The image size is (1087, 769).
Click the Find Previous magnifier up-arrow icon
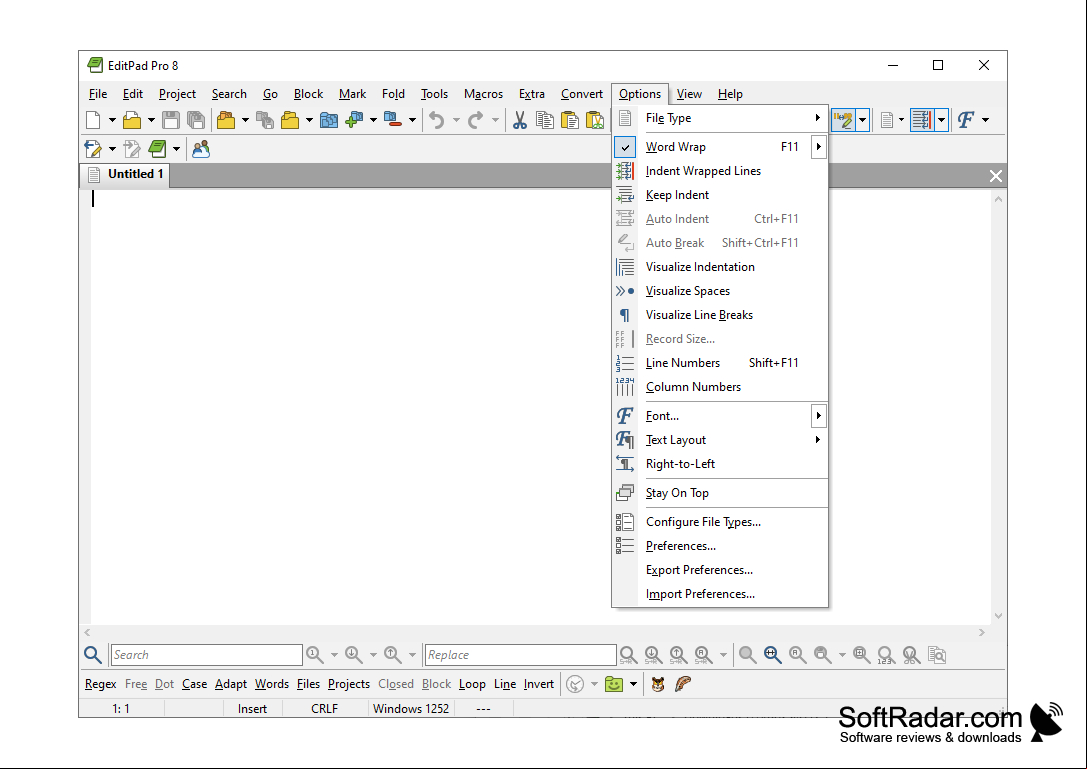click(392, 655)
